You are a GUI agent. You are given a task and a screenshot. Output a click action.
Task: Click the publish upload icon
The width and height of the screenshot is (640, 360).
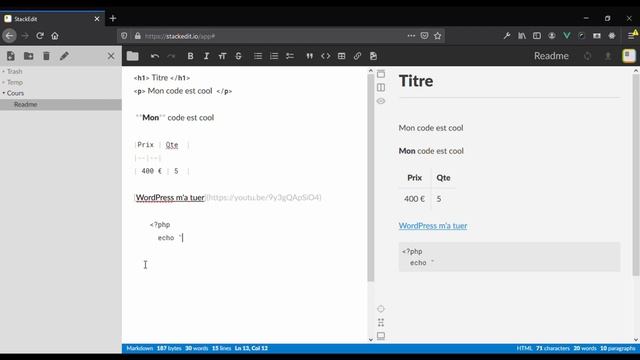(608, 56)
